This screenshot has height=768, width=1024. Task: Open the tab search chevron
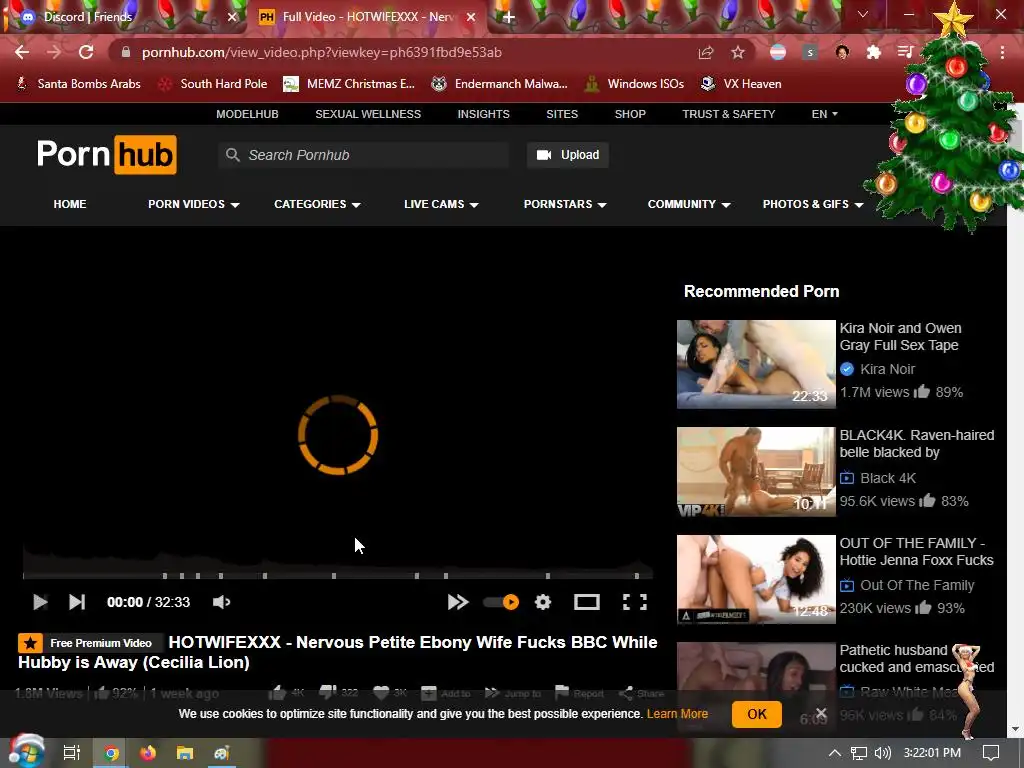click(863, 14)
